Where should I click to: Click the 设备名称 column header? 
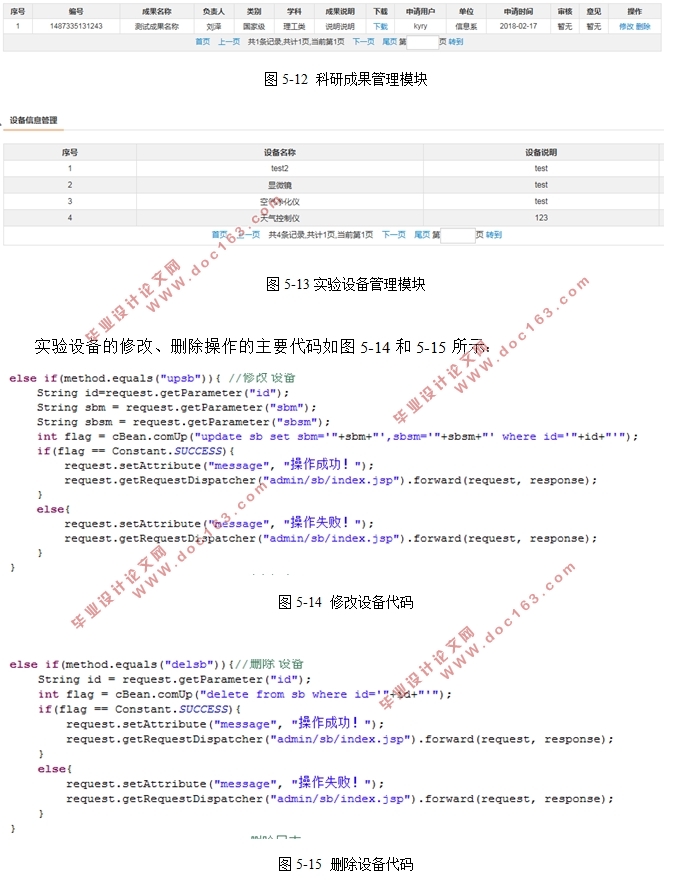[x=280, y=152]
